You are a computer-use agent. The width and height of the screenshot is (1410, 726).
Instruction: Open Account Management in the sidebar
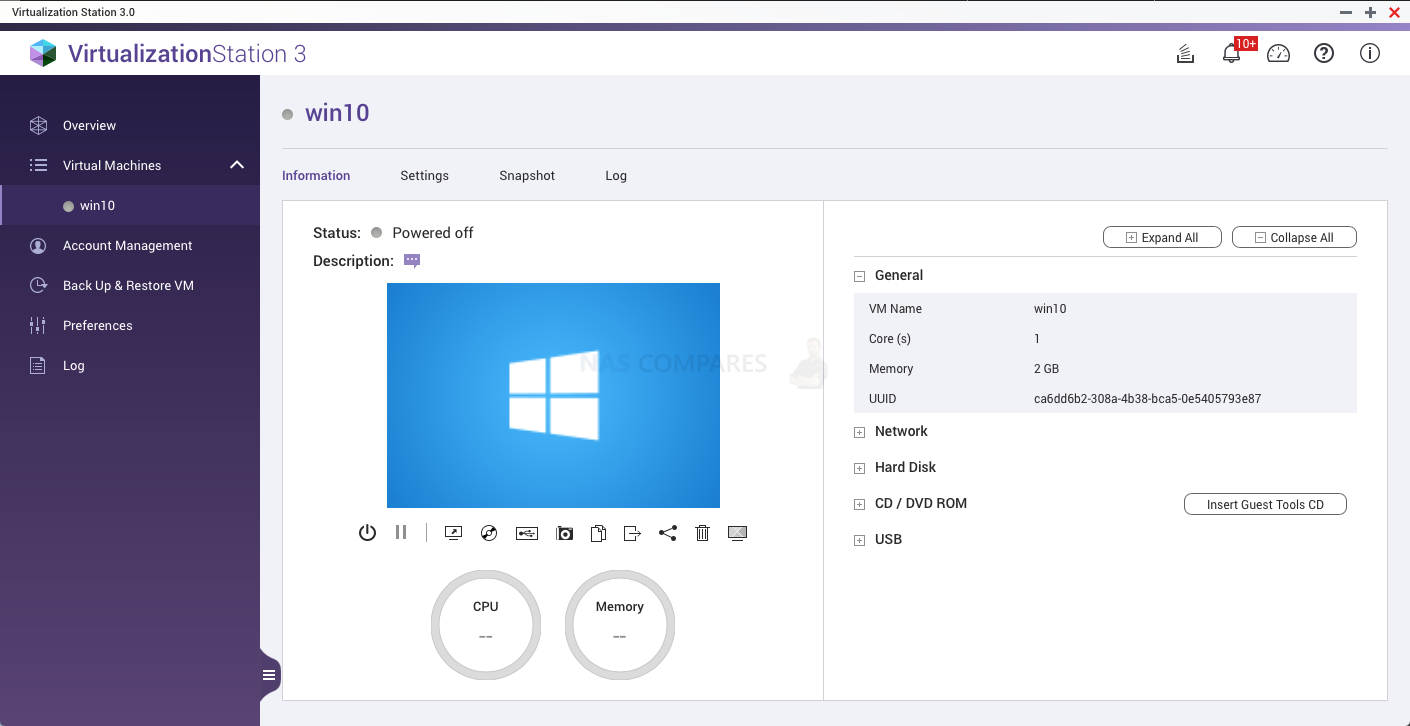click(127, 245)
